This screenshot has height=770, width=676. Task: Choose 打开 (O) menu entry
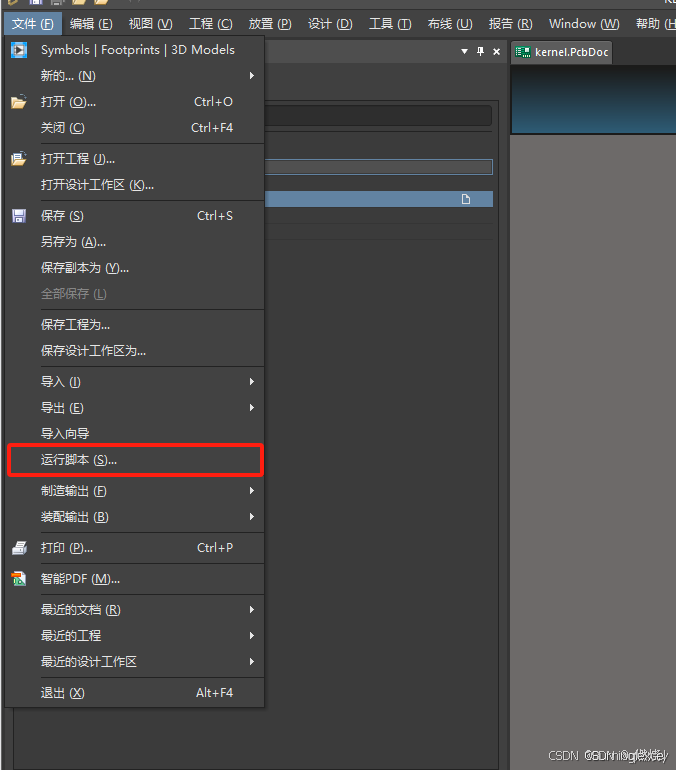pyautogui.click(x=135, y=102)
